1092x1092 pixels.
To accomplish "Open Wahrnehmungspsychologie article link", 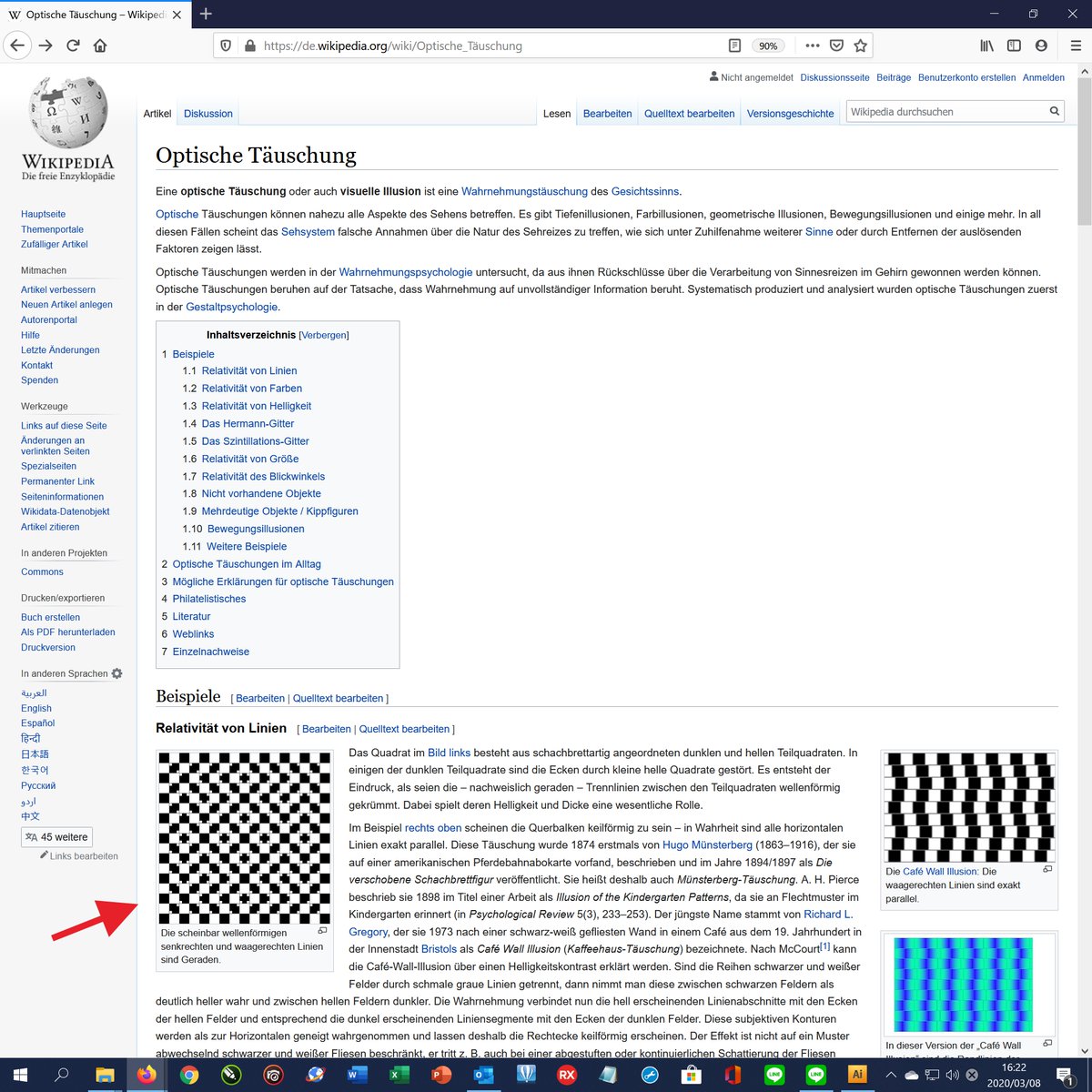I will pos(406,272).
